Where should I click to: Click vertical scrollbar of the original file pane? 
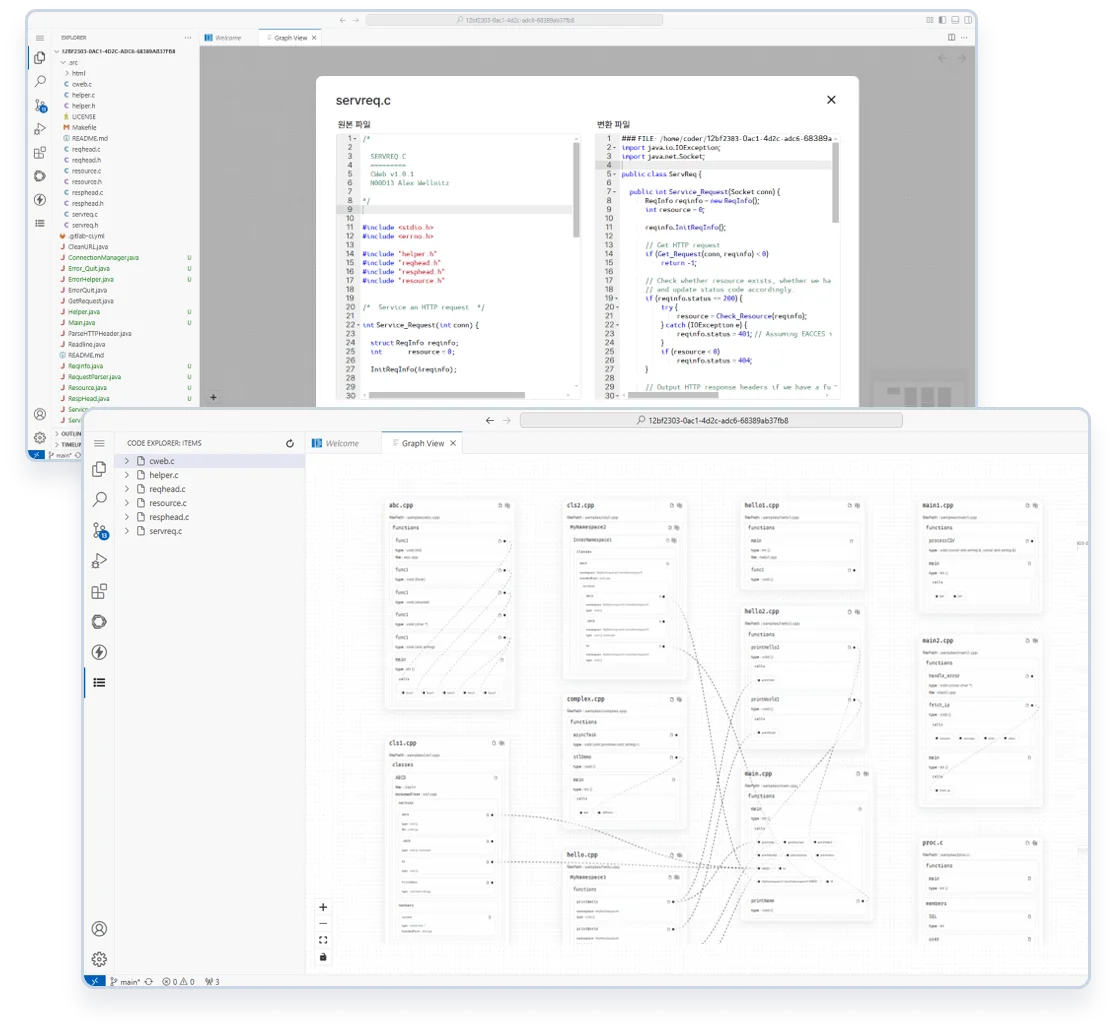pos(576,190)
